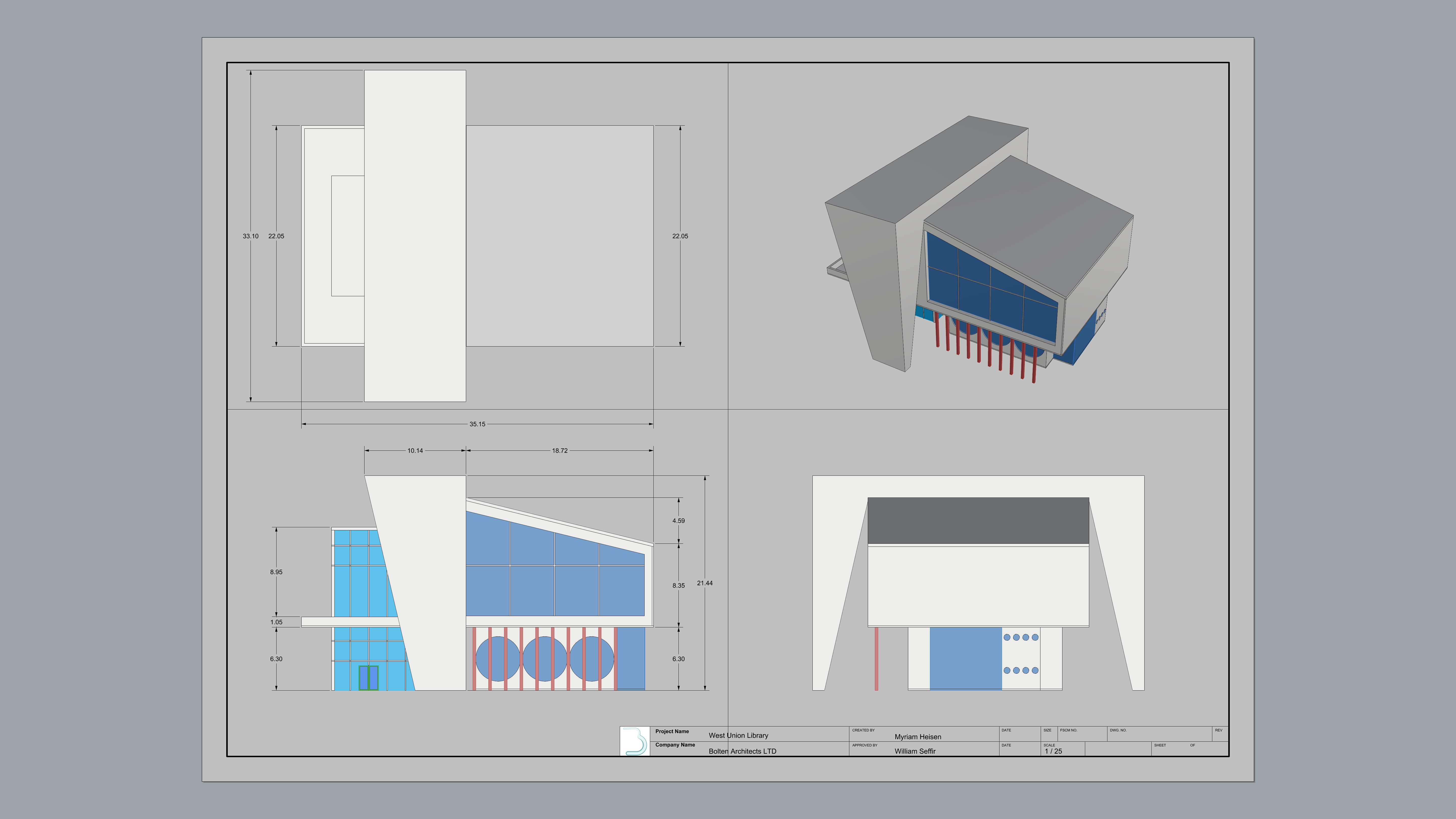Select the red column in side elevation
This screenshot has width=1456, height=819.
876,658
